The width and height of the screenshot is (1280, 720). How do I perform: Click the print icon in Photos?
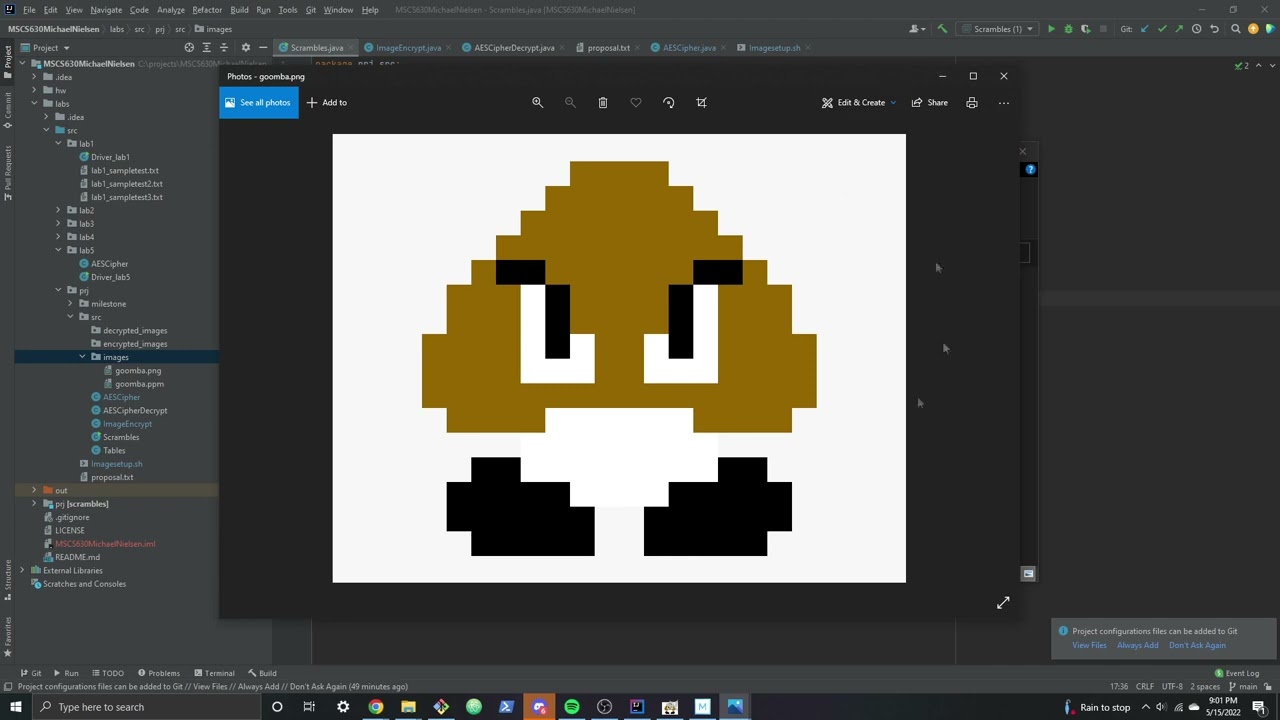pyautogui.click(x=971, y=102)
